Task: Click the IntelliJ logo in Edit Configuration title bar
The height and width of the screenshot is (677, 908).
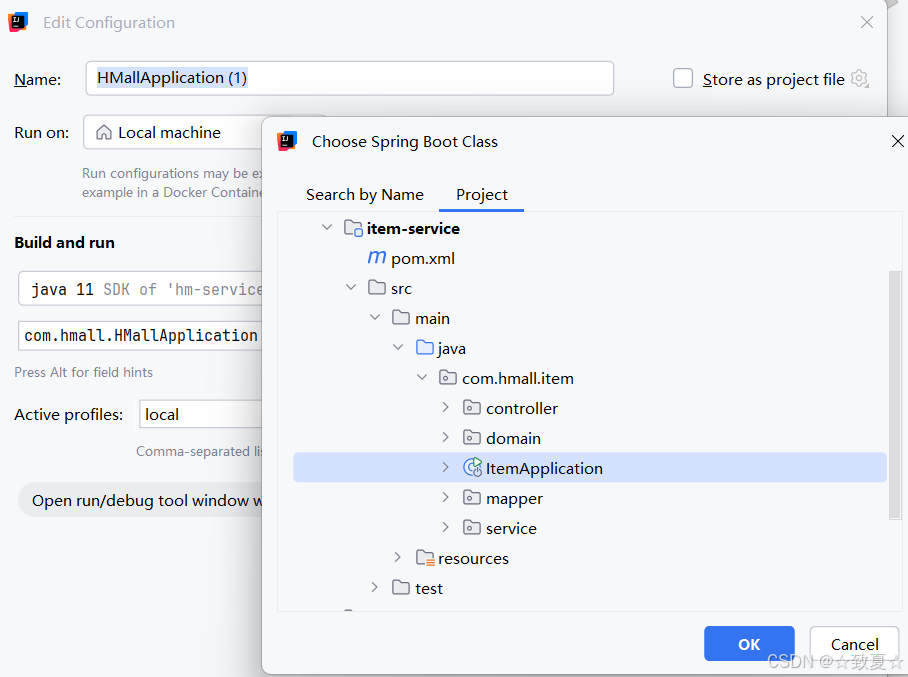Action: click(x=18, y=22)
